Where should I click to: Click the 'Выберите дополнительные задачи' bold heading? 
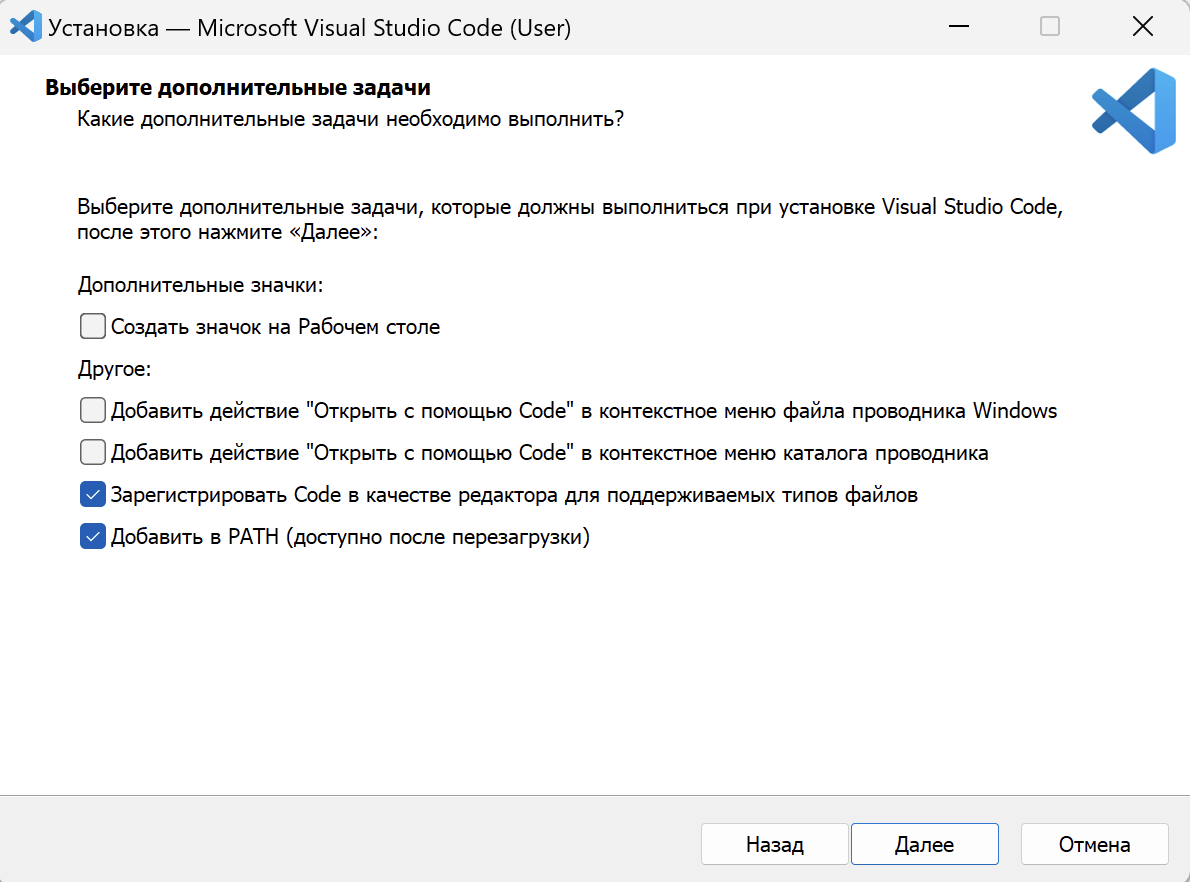[x=244, y=88]
